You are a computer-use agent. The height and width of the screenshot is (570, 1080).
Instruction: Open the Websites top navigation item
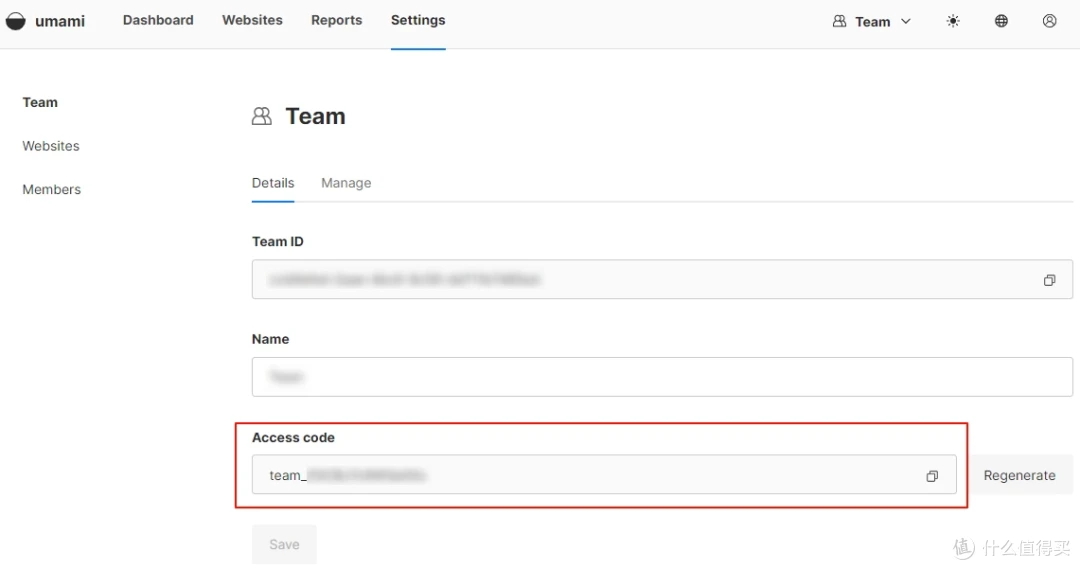coord(252,21)
